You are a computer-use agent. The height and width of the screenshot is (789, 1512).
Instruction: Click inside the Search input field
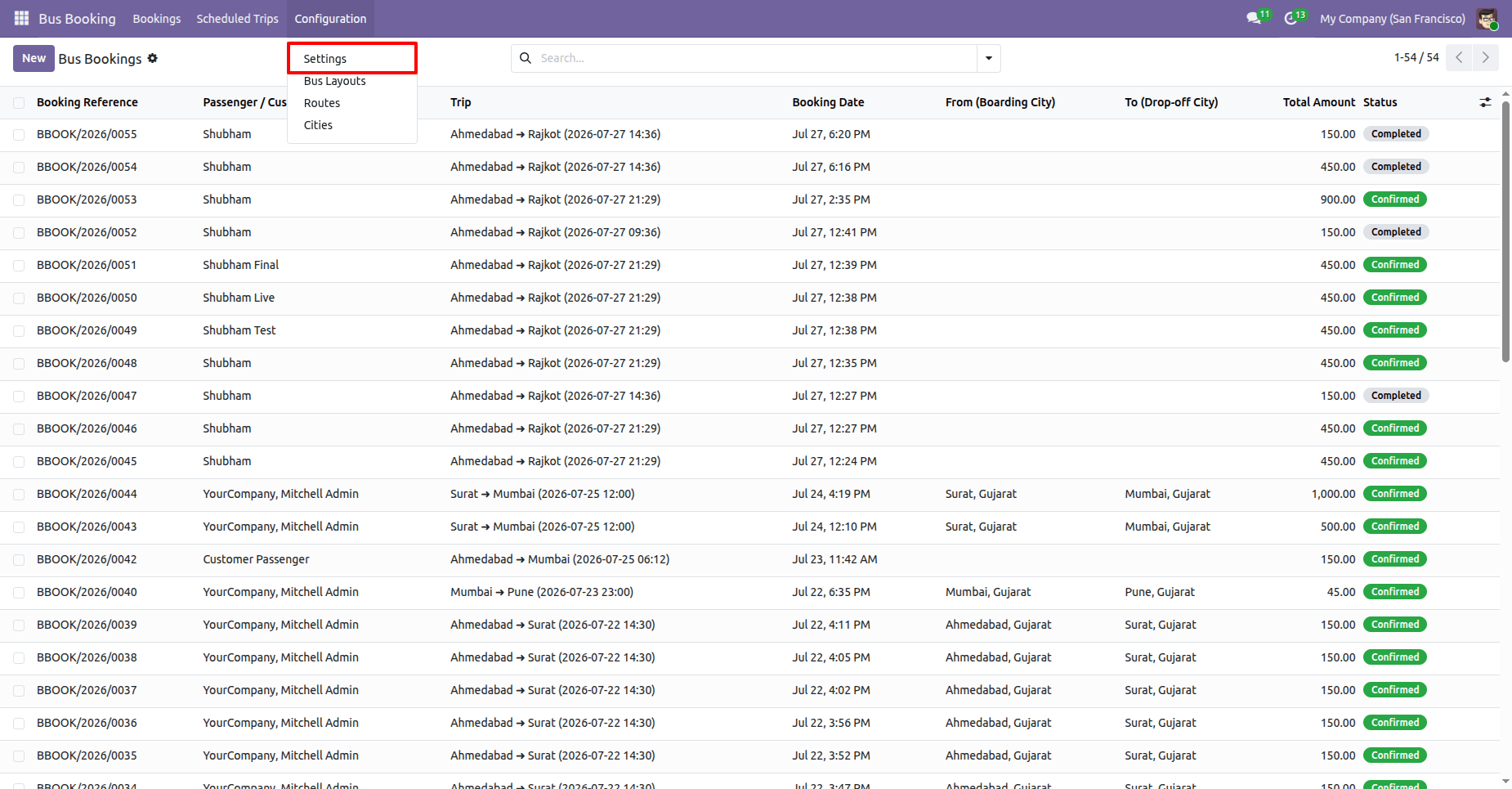[x=756, y=58]
